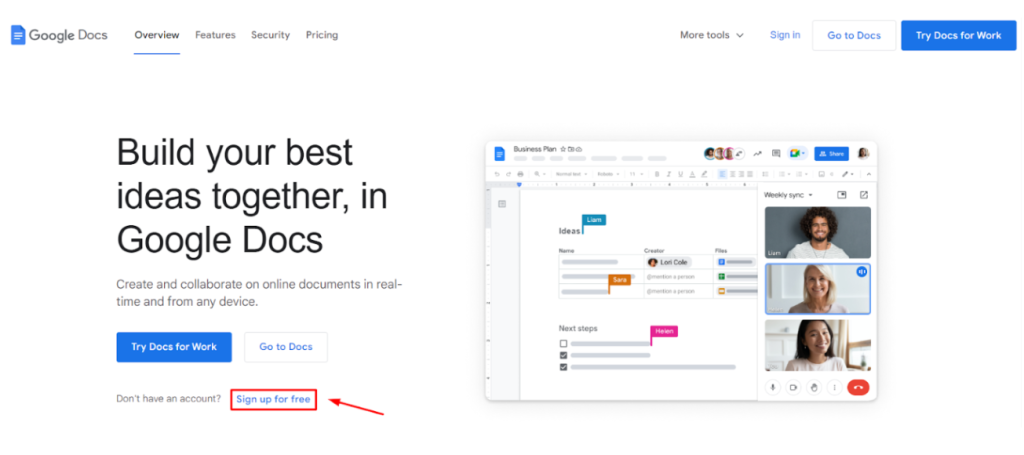Viewport: 1024px width, 455px height.
Task: Click the blue Share button in preview
Action: (x=831, y=153)
